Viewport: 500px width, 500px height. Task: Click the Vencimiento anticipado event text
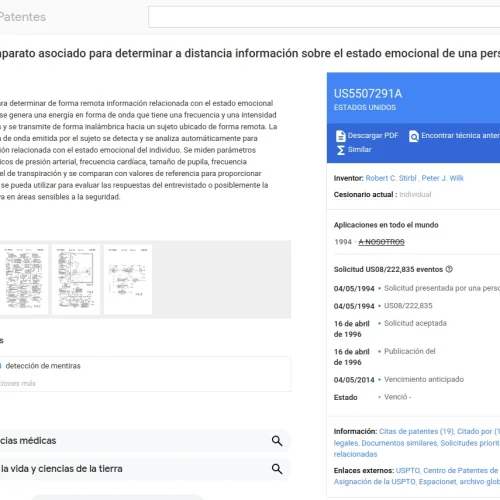click(424, 379)
